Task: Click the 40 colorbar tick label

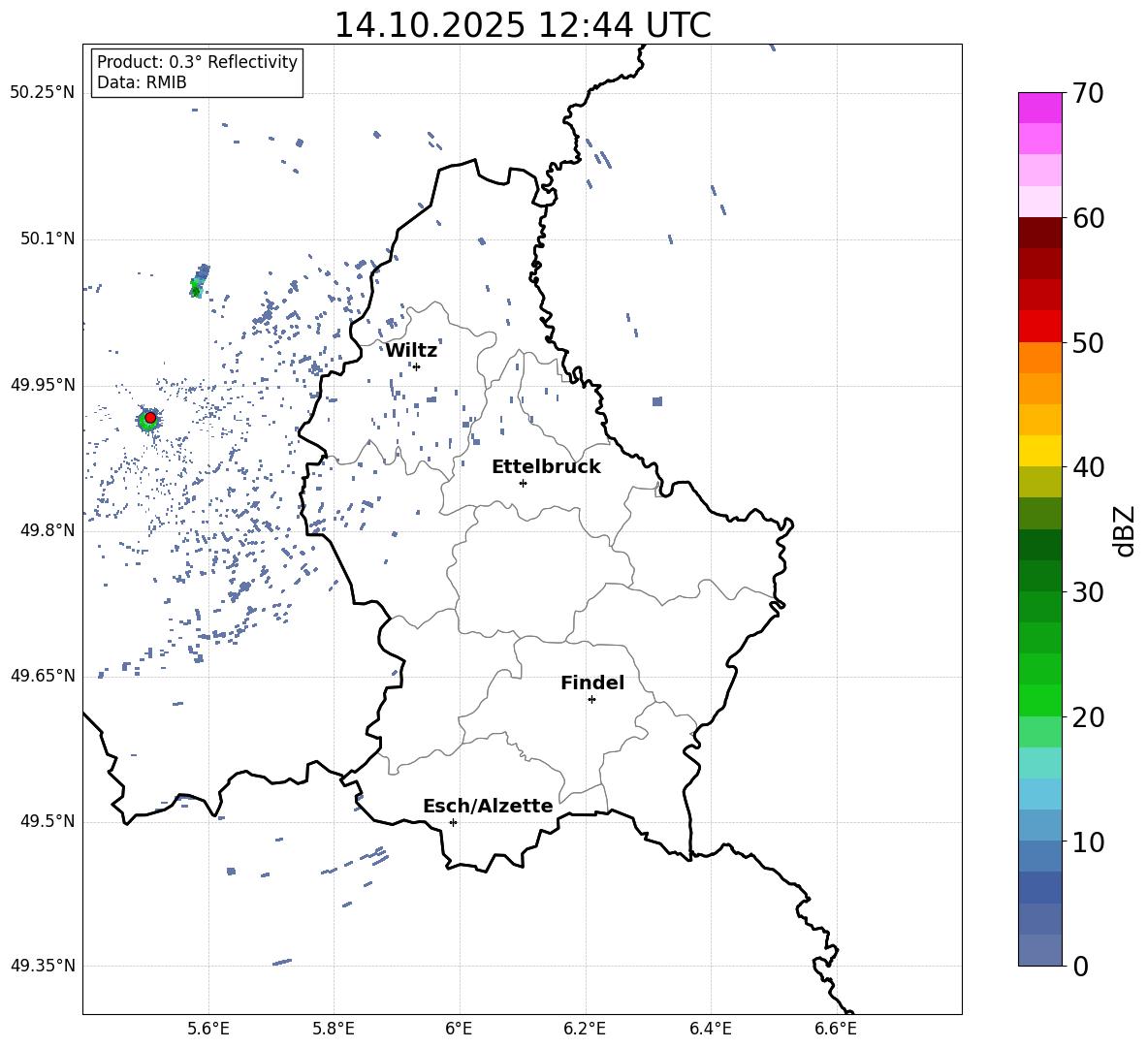Action: 1088,467
